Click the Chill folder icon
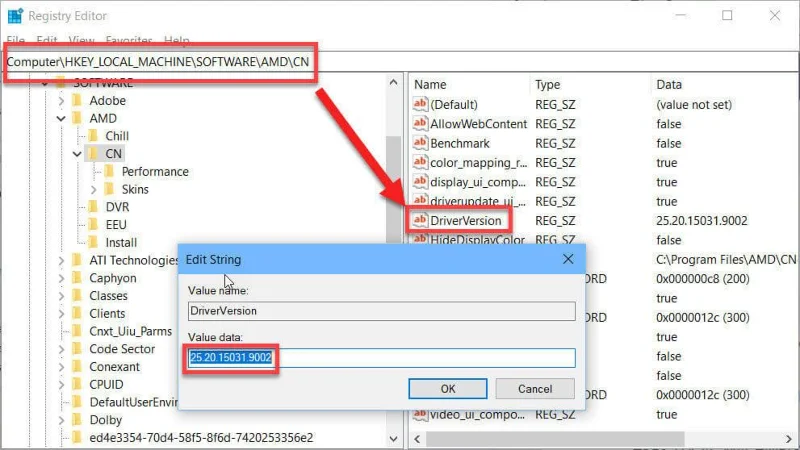The height and width of the screenshot is (450, 800). click(93, 136)
